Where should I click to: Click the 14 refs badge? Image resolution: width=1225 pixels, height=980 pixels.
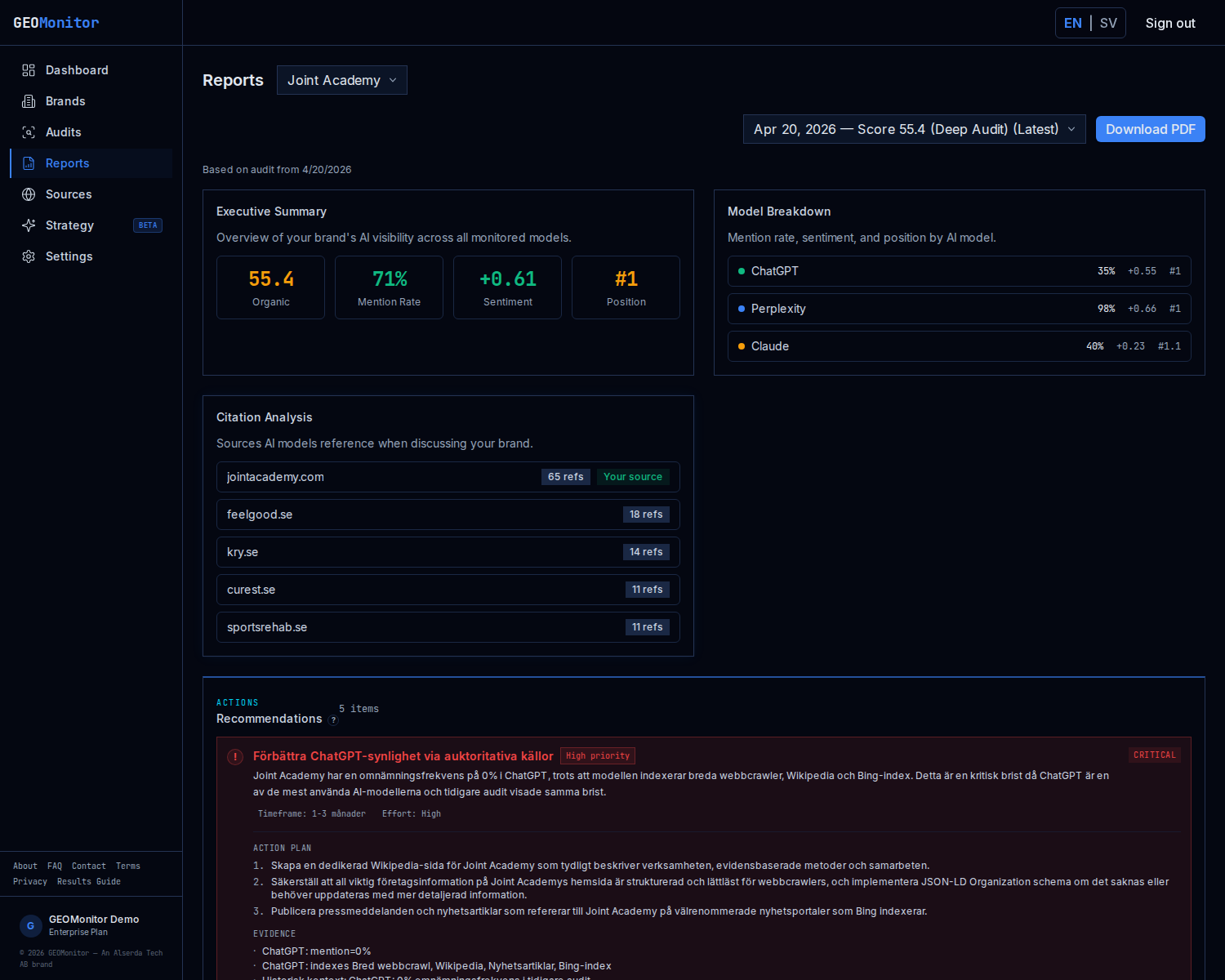[x=646, y=552]
